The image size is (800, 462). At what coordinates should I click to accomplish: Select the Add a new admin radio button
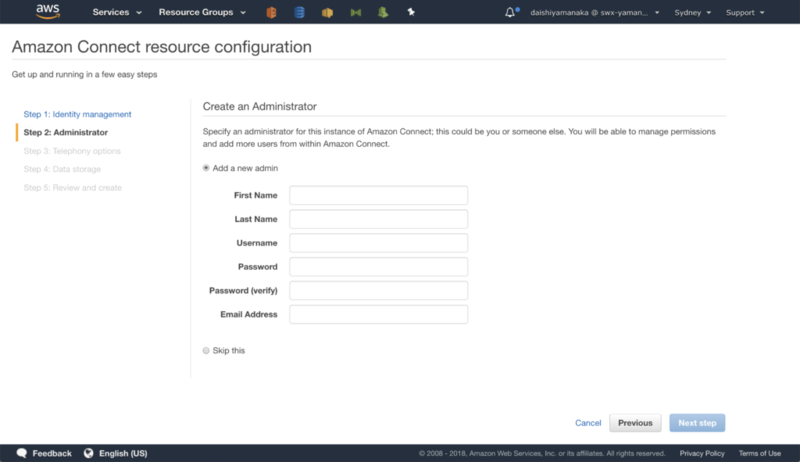(206, 168)
